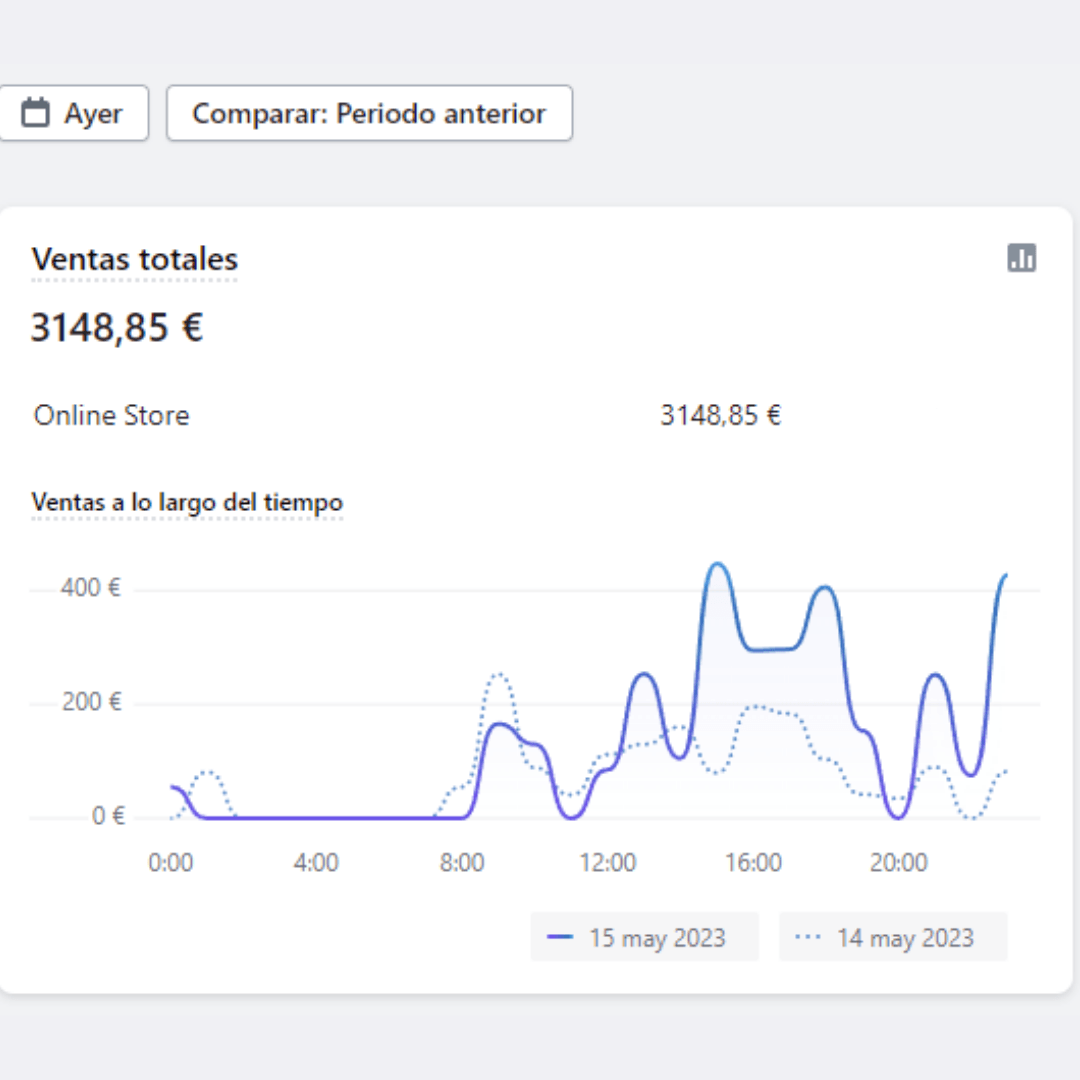Click the dotted line swatch for 14 may
The width and height of the screenshot is (1080, 1080).
807,937
